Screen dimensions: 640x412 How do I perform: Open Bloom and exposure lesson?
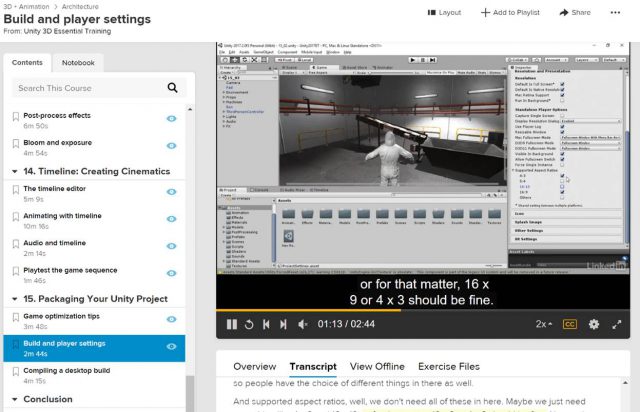pyautogui.click(x=58, y=143)
